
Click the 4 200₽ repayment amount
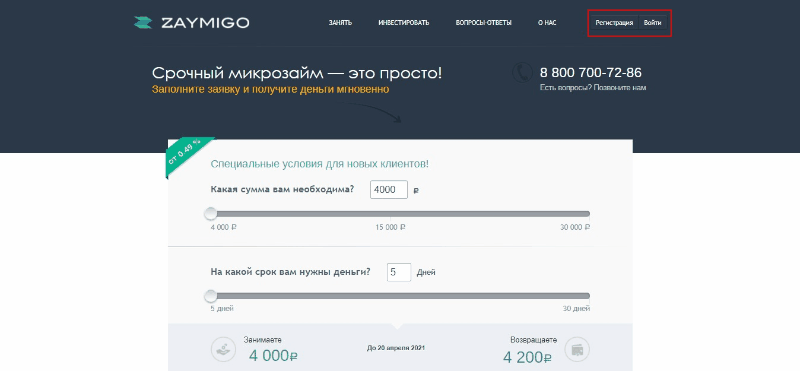pos(527,357)
